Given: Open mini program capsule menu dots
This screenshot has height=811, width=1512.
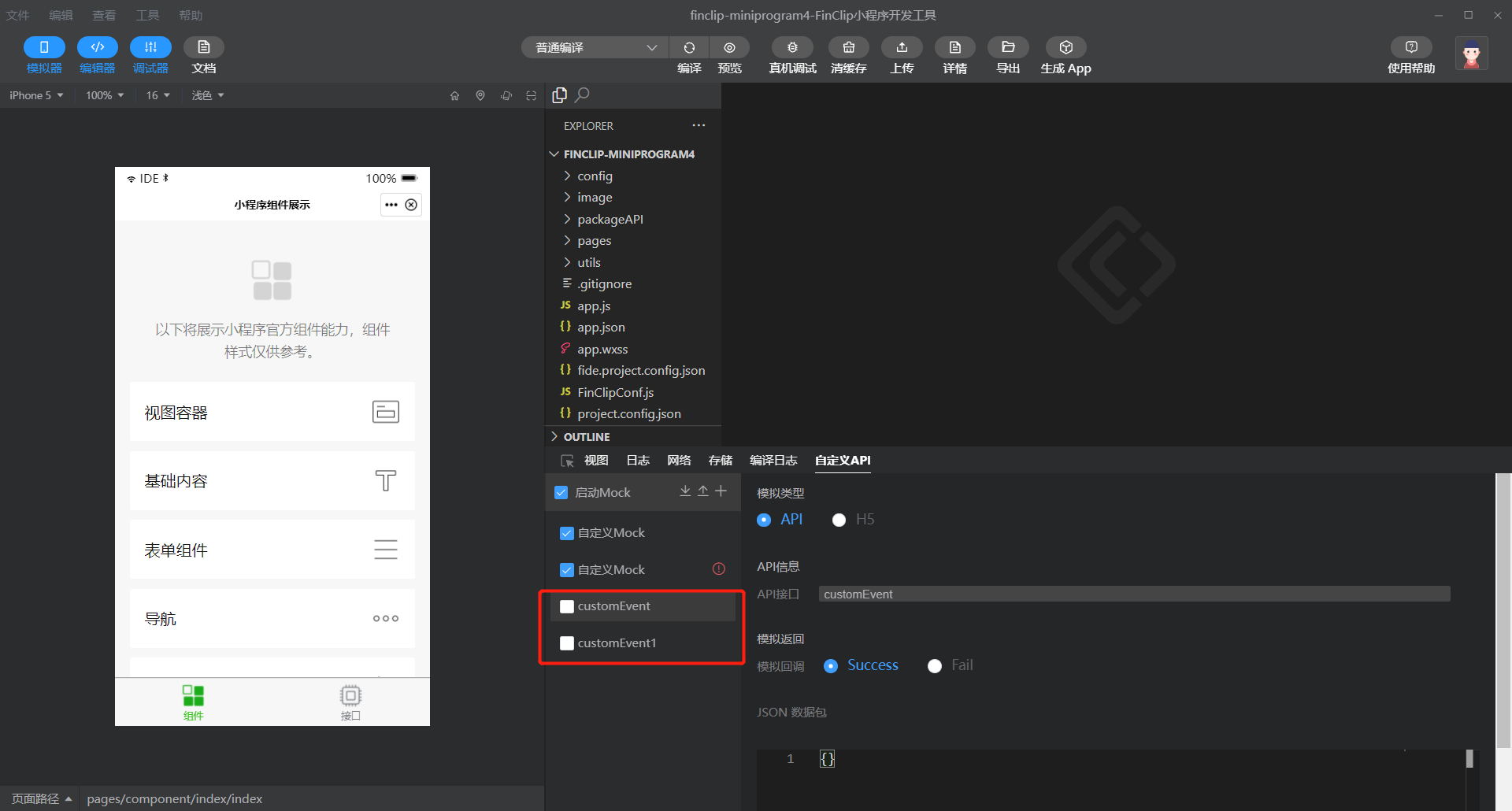Looking at the screenshot, I should tap(391, 205).
